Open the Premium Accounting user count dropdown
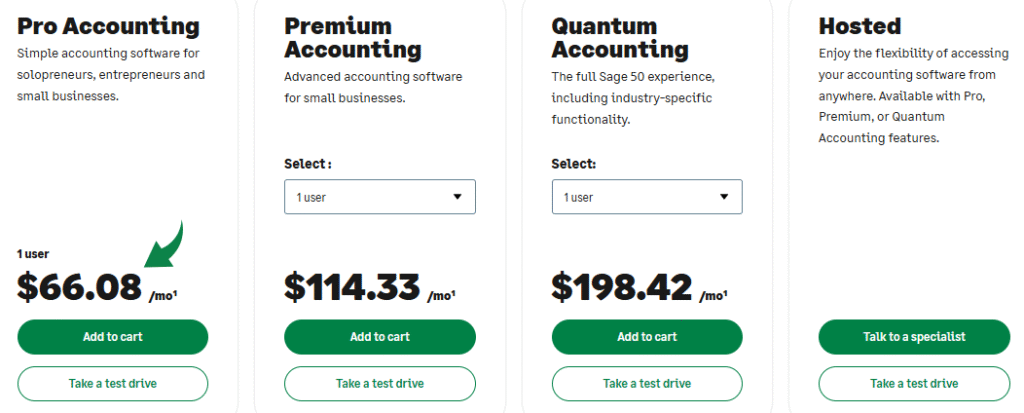This screenshot has height=413, width=1024. pyautogui.click(x=379, y=197)
